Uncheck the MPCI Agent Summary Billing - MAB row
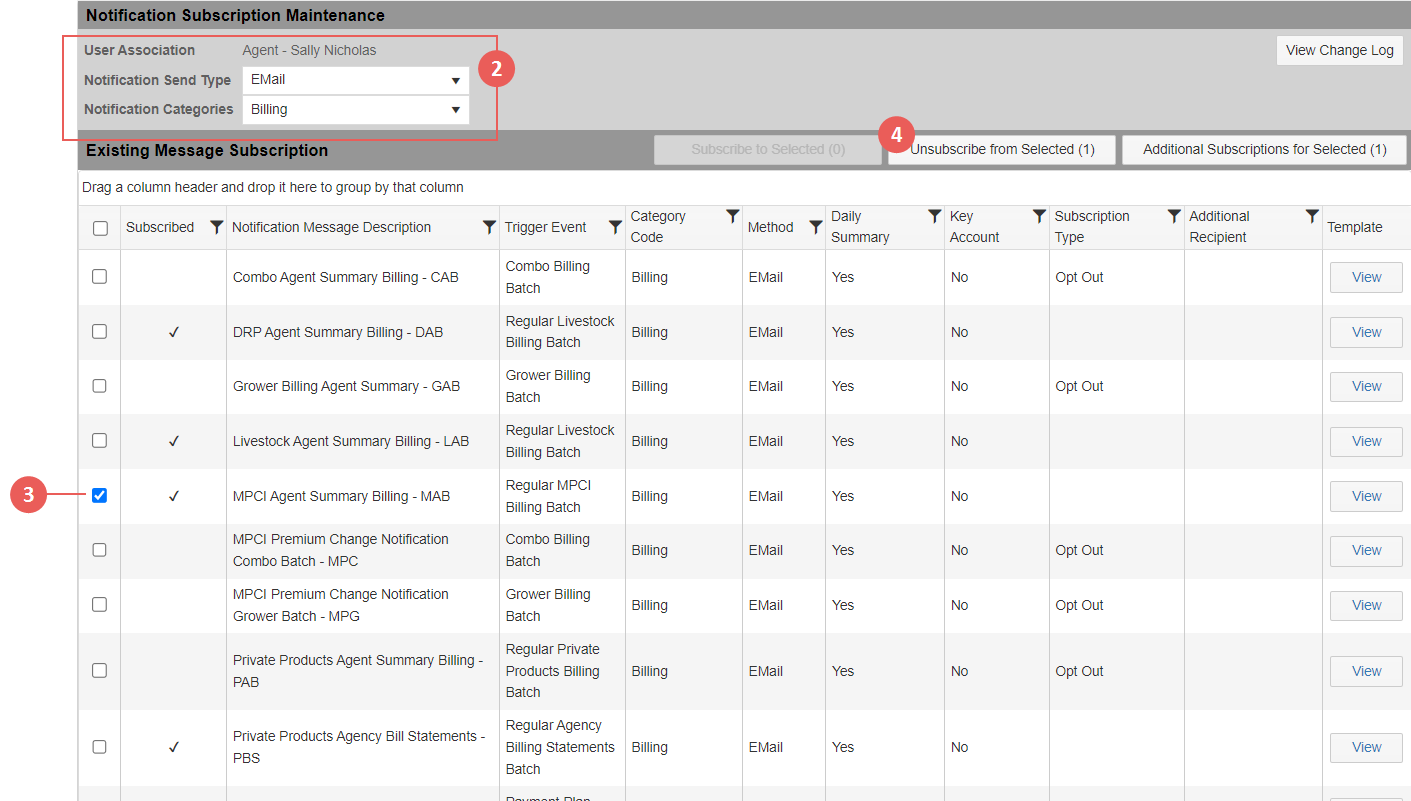1411x801 pixels. [100, 495]
